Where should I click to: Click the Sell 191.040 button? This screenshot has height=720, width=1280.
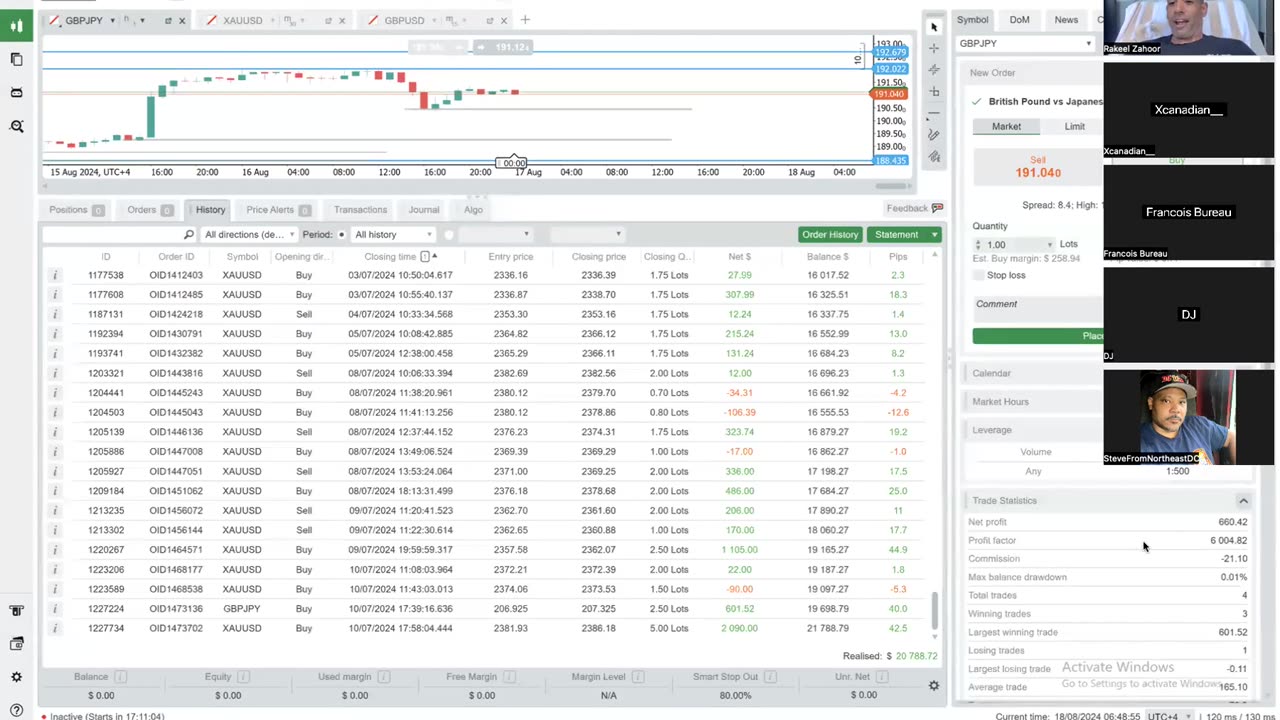point(1038,167)
